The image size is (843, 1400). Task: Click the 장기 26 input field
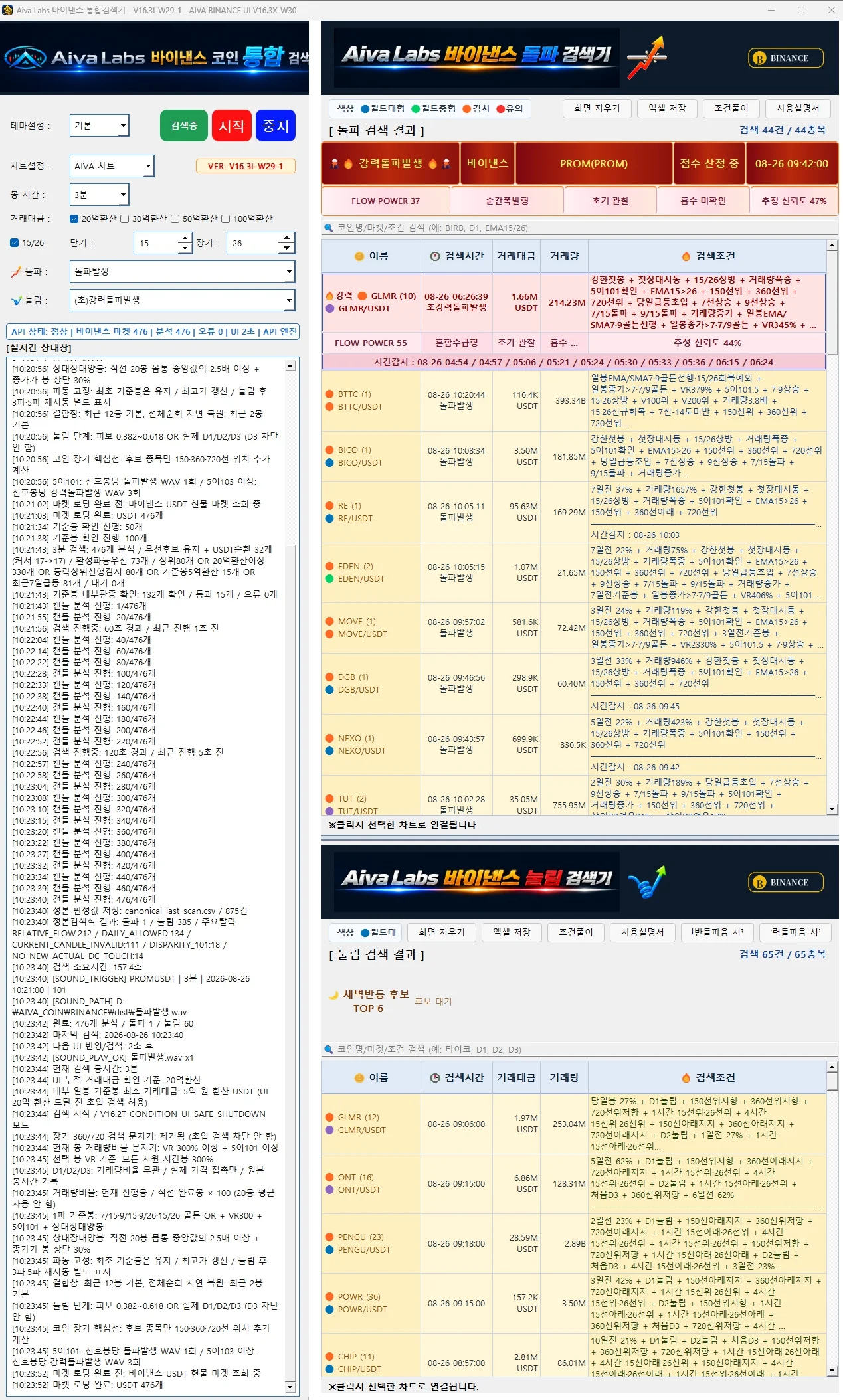coord(253,243)
